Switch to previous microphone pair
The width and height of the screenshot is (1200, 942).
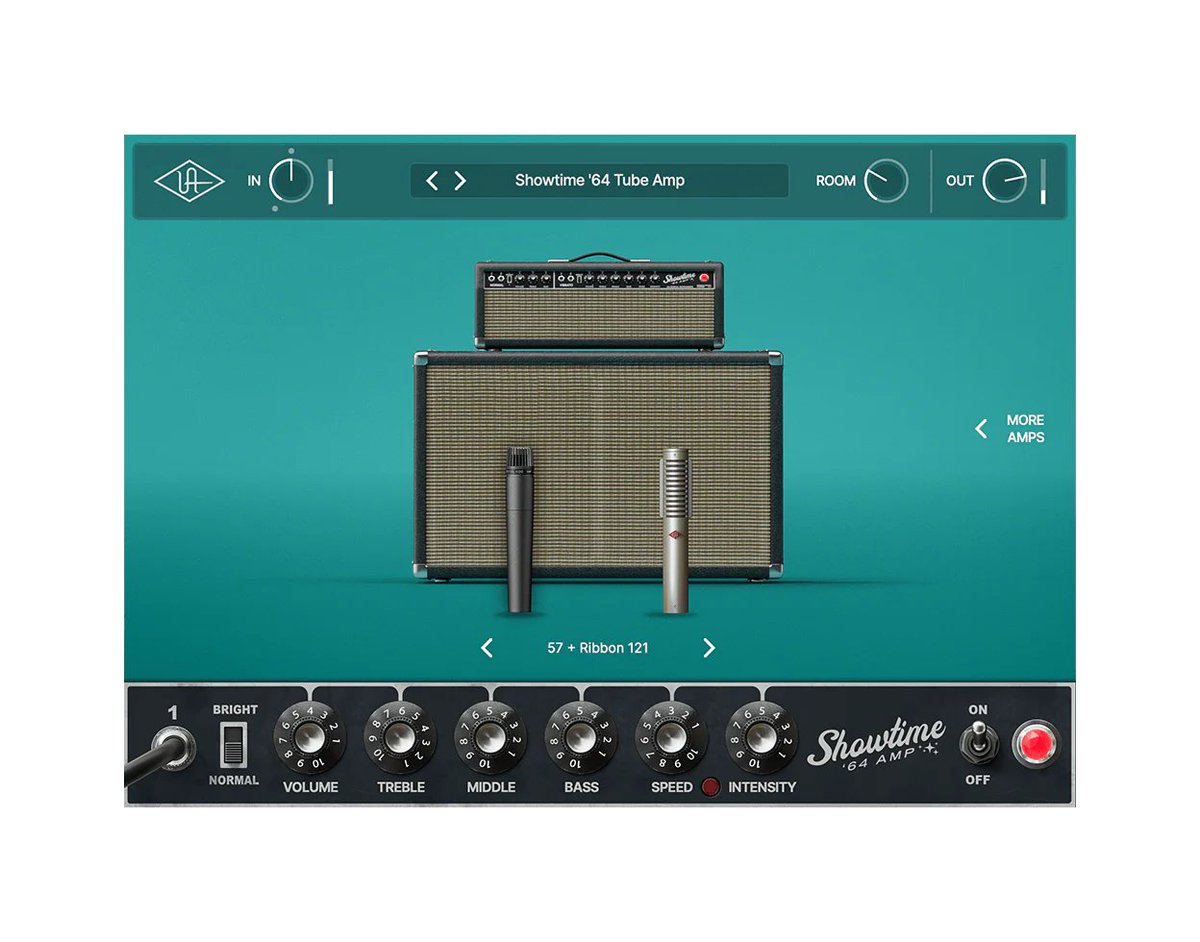click(487, 648)
